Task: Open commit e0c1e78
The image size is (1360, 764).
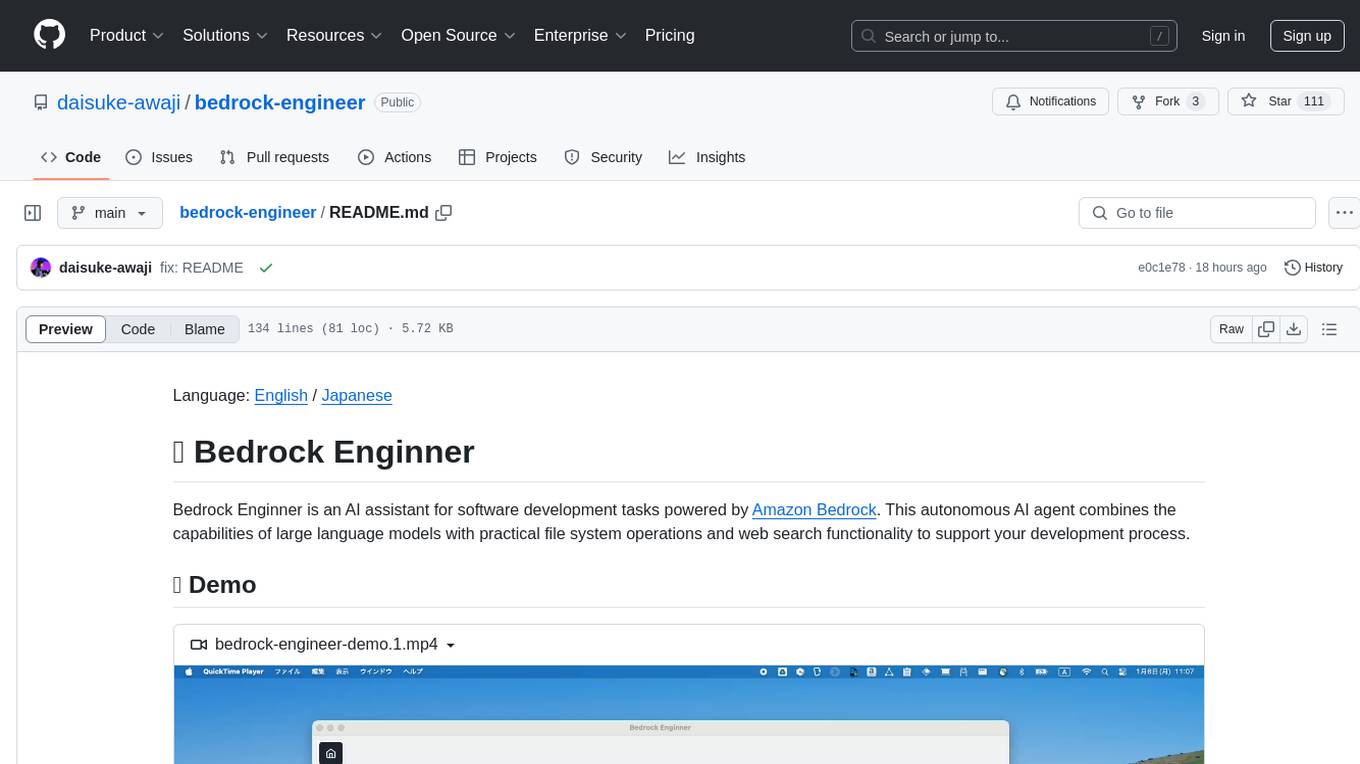Action: click(x=1161, y=268)
